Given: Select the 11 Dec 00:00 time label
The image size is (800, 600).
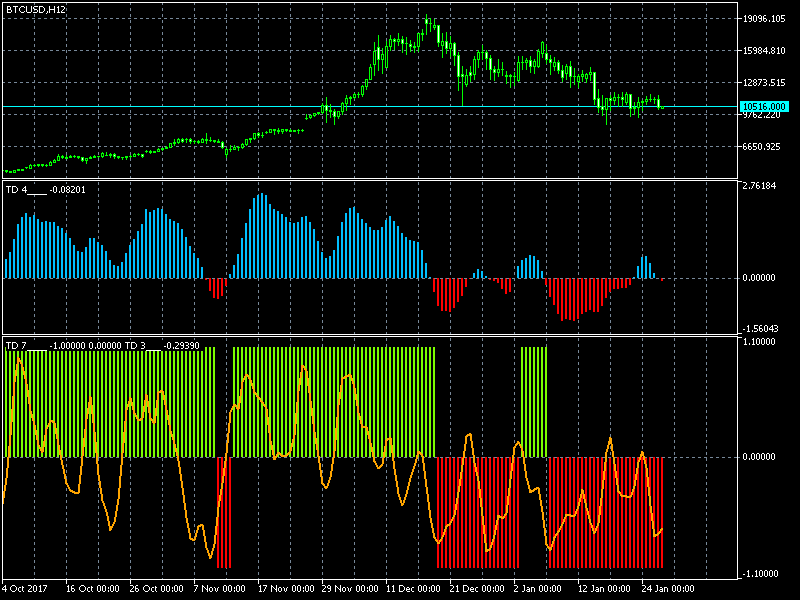Looking at the screenshot, I should click(x=413, y=589).
